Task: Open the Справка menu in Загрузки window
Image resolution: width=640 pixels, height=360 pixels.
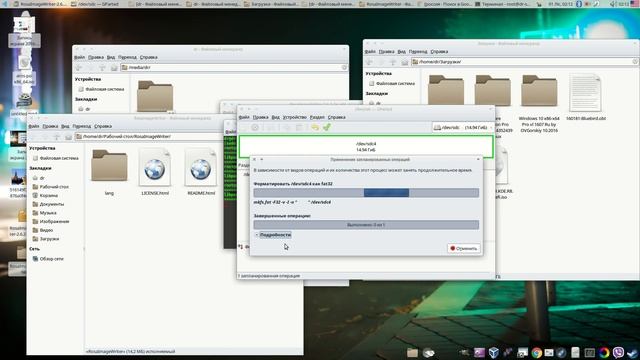Action: (x=439, y=51)
